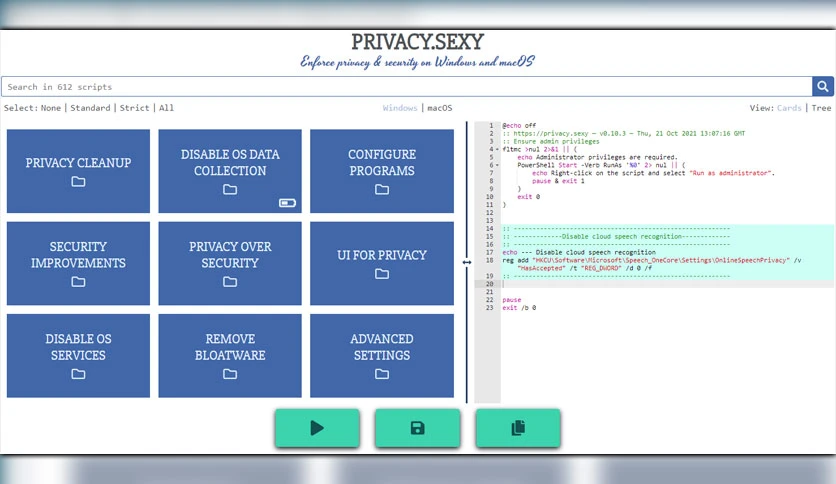This screenshot has height=484, width=836.
Task: Switch to macOS operating system
Action: click(440, 108)
